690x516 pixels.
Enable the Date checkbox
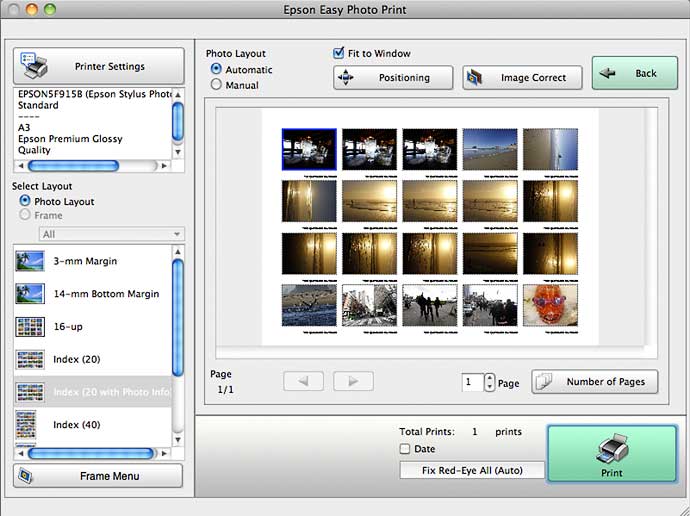[405, 449]
